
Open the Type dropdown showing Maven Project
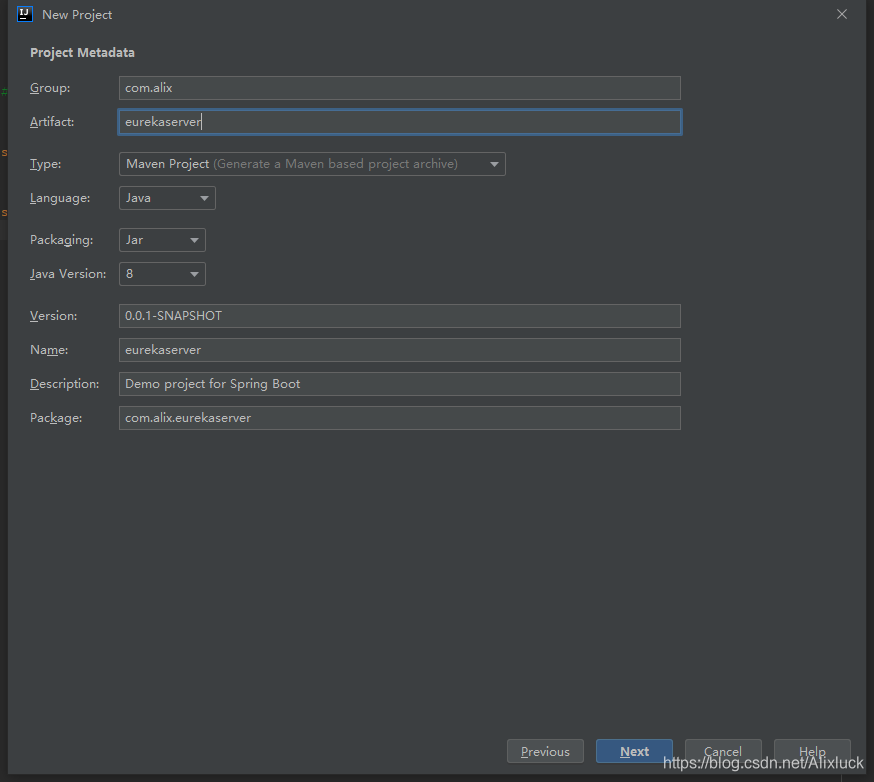coord(312,164)
